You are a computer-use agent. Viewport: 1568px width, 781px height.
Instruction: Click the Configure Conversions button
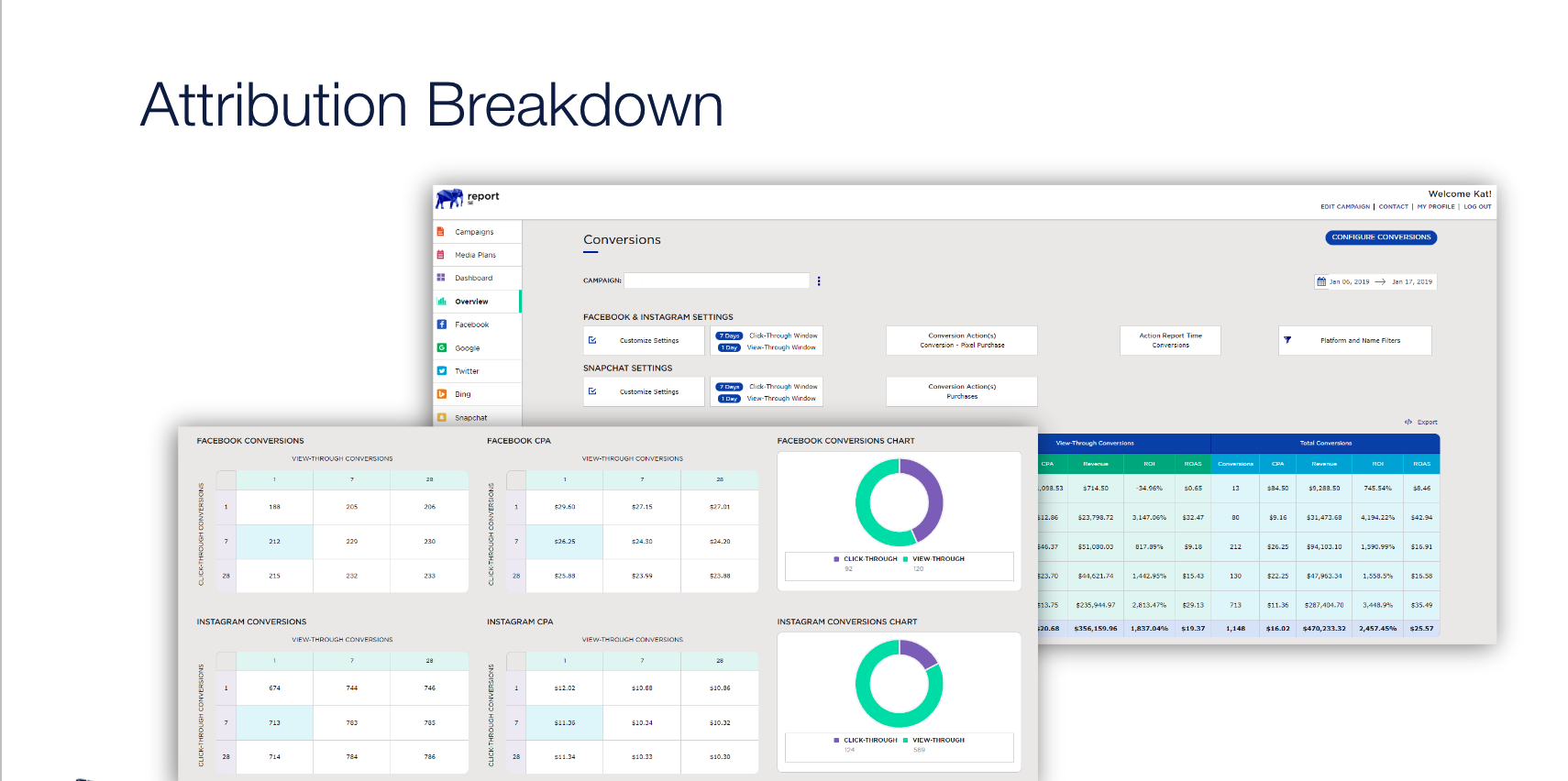(x=1381, y=237)
